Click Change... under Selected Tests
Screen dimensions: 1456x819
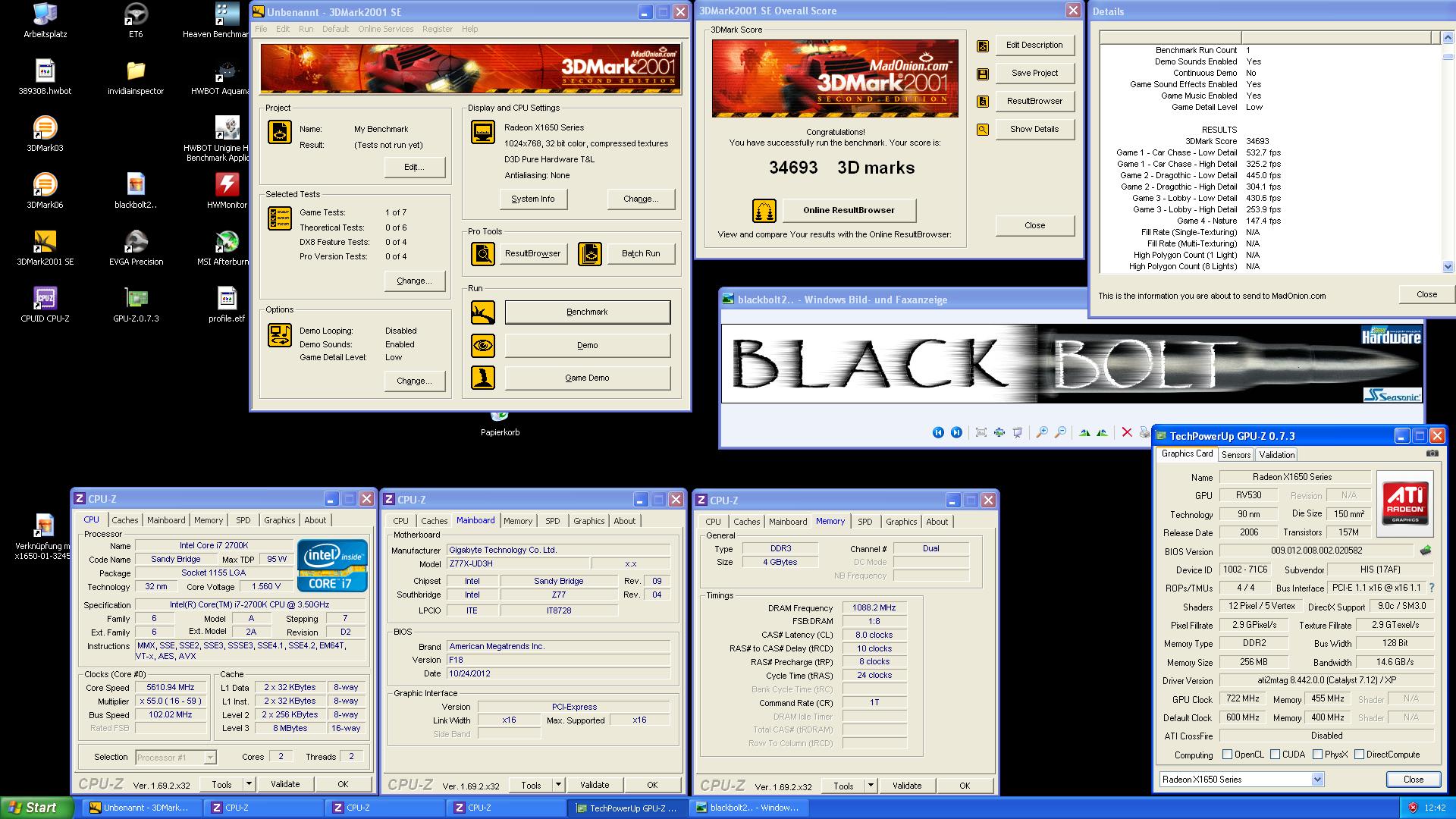click(414, 281)
